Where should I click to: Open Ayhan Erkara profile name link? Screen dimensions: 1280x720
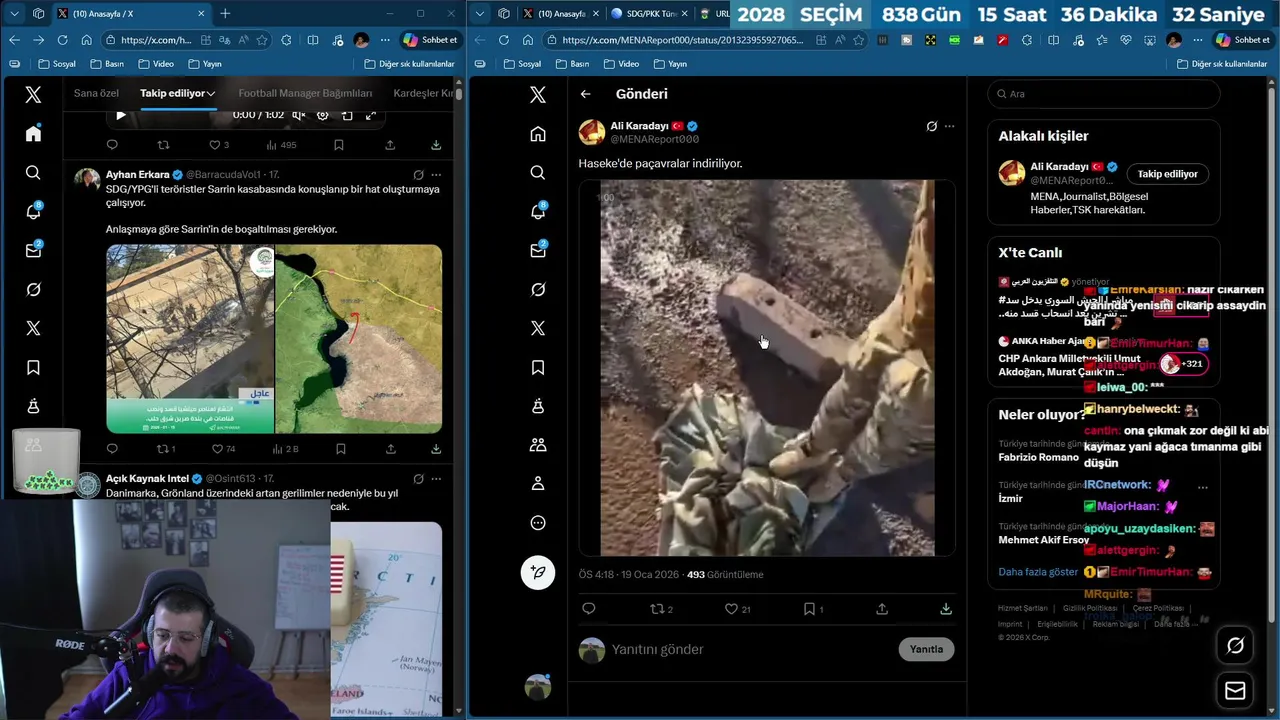tap(138, 174)
